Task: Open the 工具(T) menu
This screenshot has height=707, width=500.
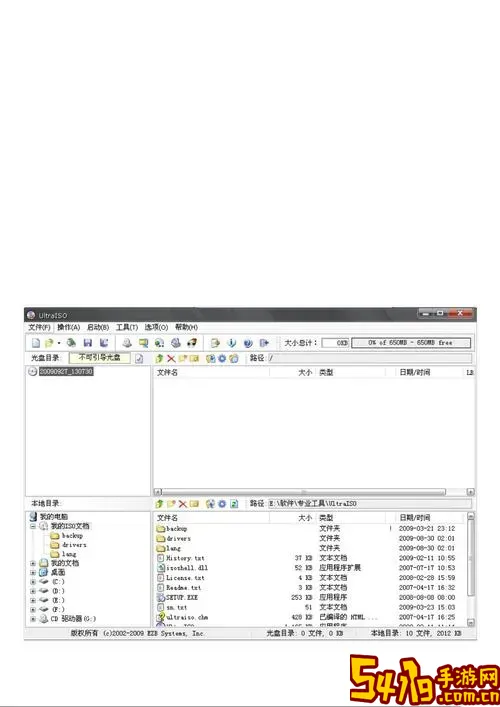Action: (x=127, y=327)
